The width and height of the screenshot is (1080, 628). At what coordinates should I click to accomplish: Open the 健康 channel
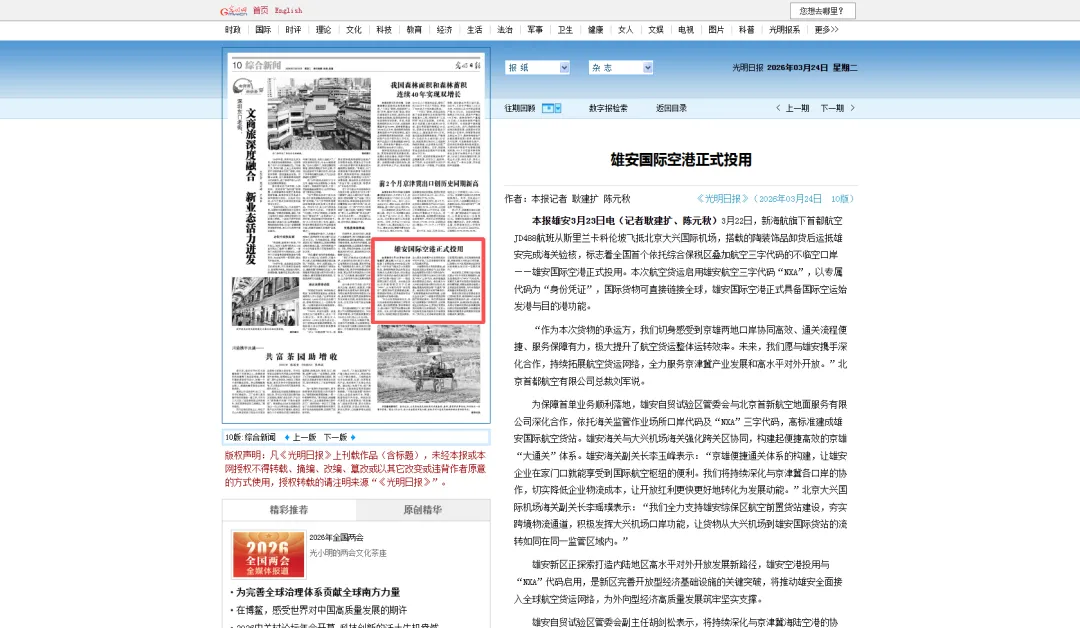pyautogui.click(x=596, y=30)
